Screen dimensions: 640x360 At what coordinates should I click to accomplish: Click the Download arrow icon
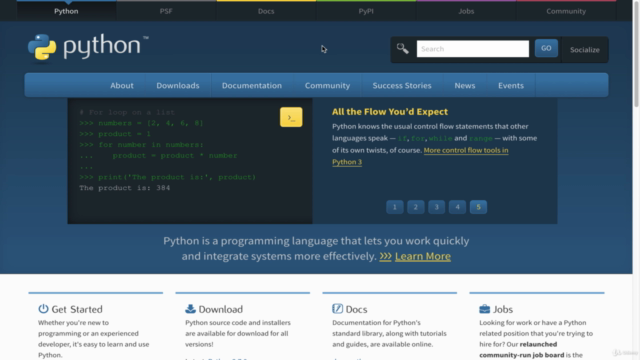pyautogui.click(x=190, y=309)
